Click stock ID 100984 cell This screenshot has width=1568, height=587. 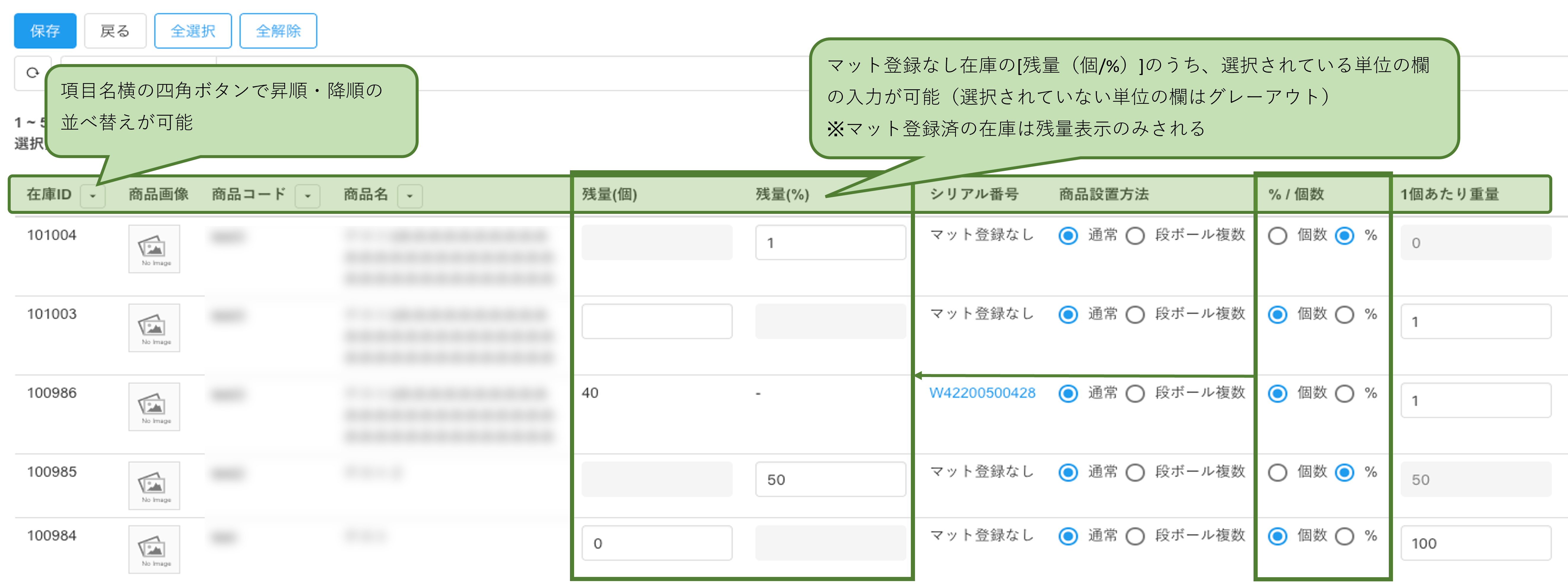pos(52,536)
